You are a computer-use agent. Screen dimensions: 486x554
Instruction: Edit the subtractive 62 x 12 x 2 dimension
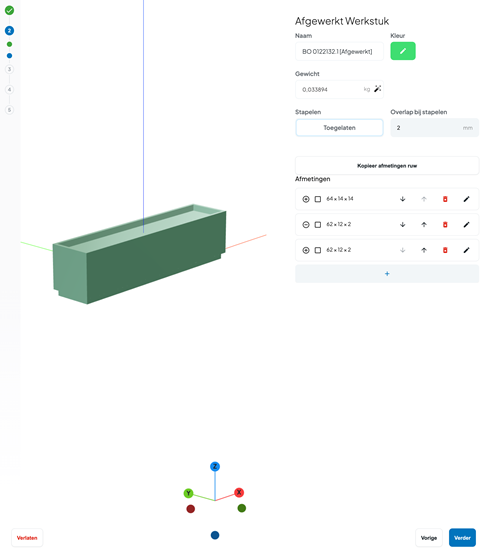[466, 224]
